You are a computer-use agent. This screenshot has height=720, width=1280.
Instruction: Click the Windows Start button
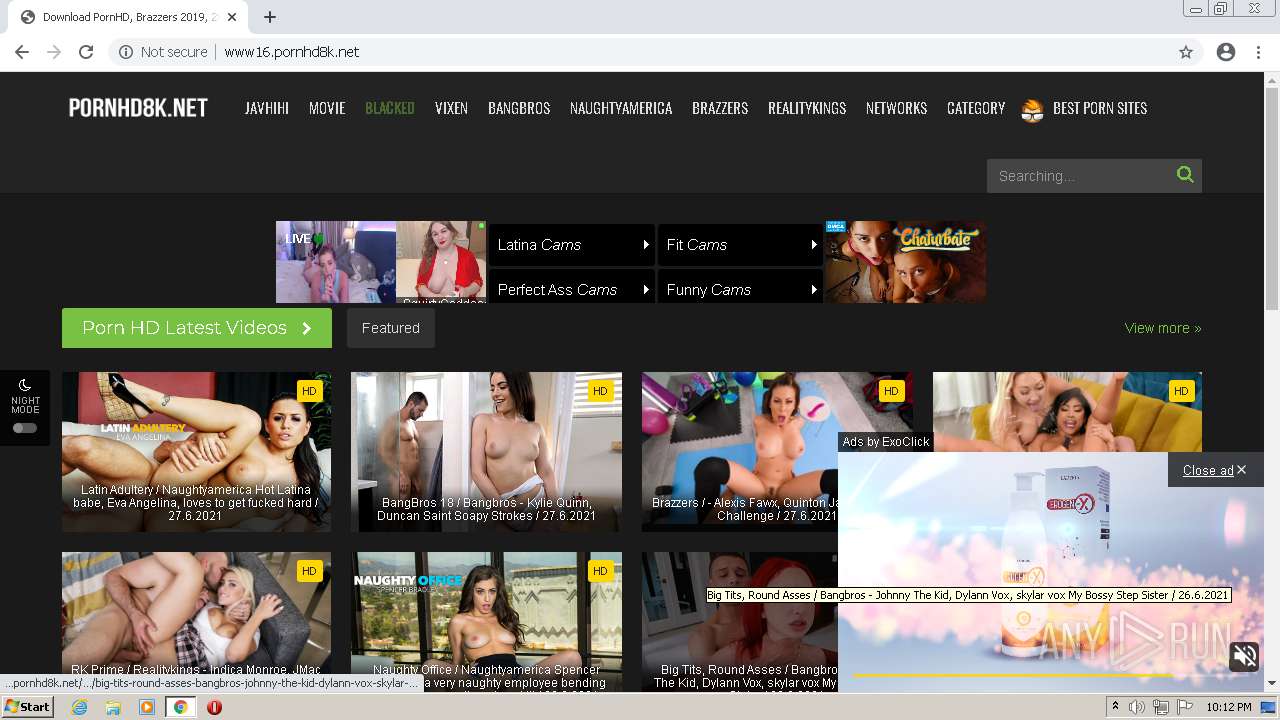click(x=28, y=707)
